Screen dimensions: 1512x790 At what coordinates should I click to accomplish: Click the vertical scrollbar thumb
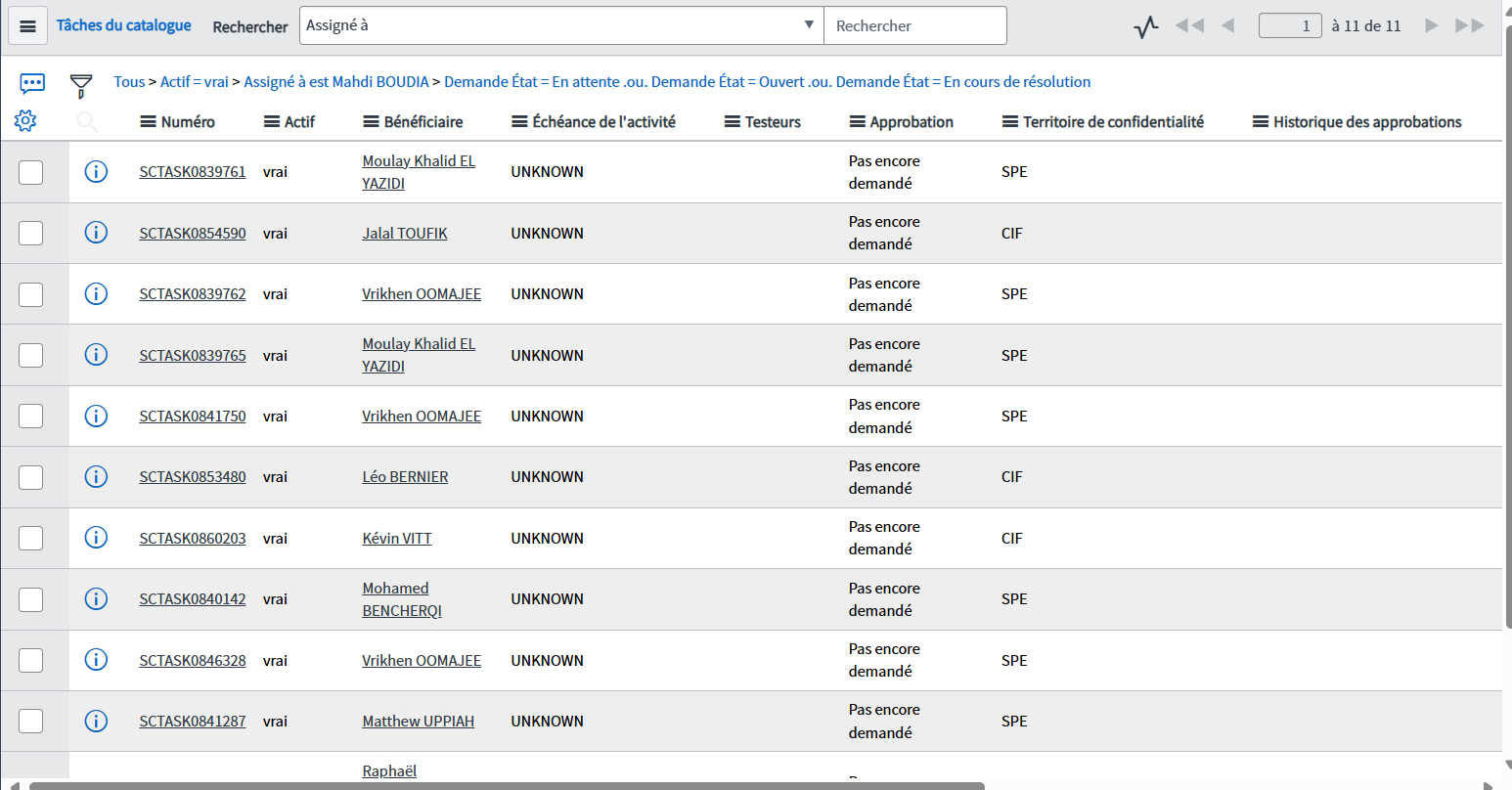tap(1508, 328)
